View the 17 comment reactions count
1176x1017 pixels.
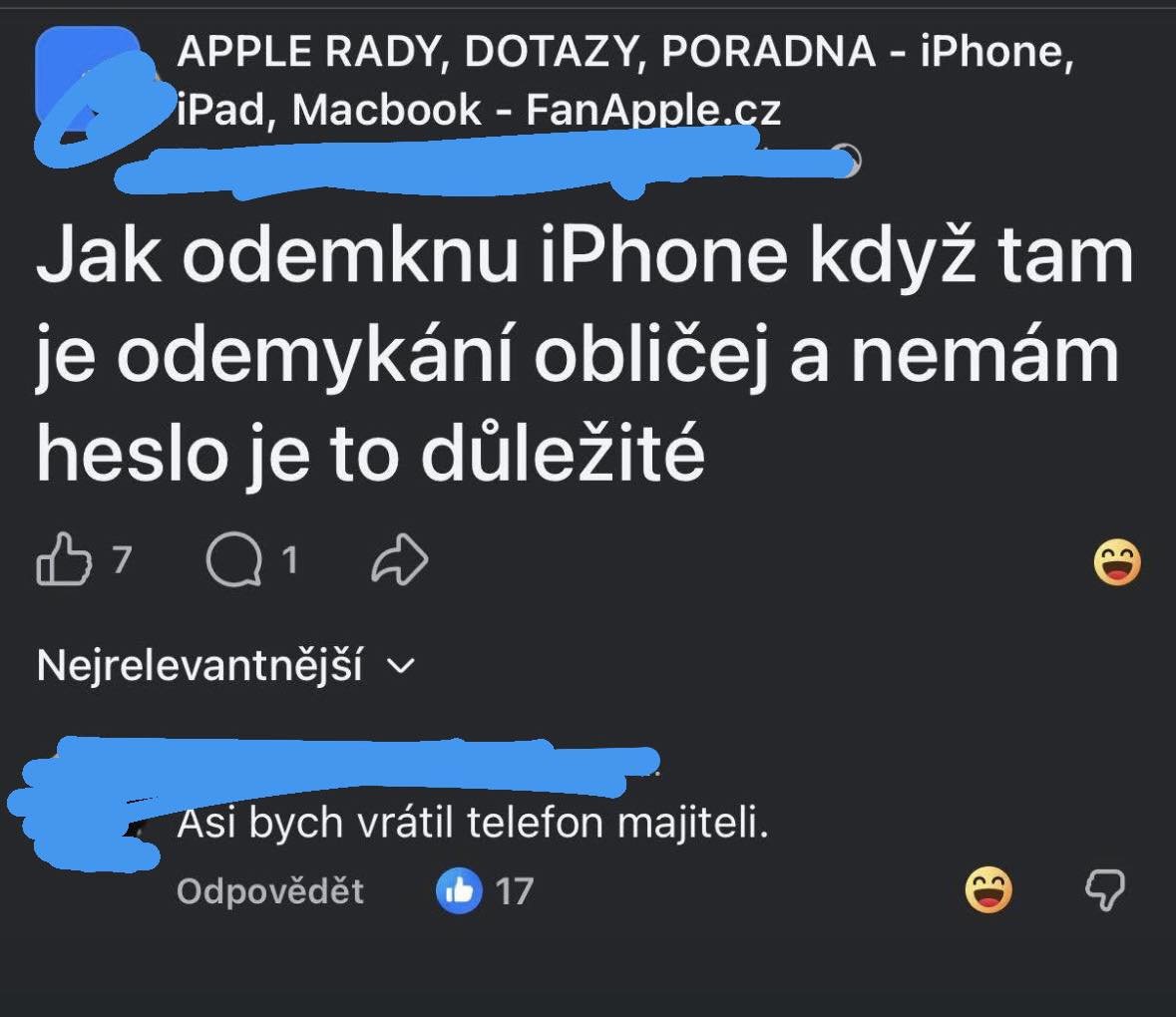point(515,891)
